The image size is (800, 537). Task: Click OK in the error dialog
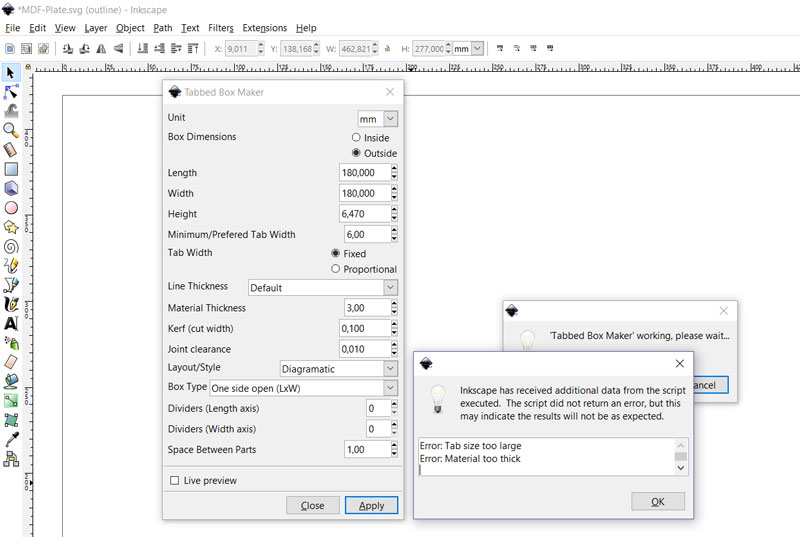pos(658,501)
